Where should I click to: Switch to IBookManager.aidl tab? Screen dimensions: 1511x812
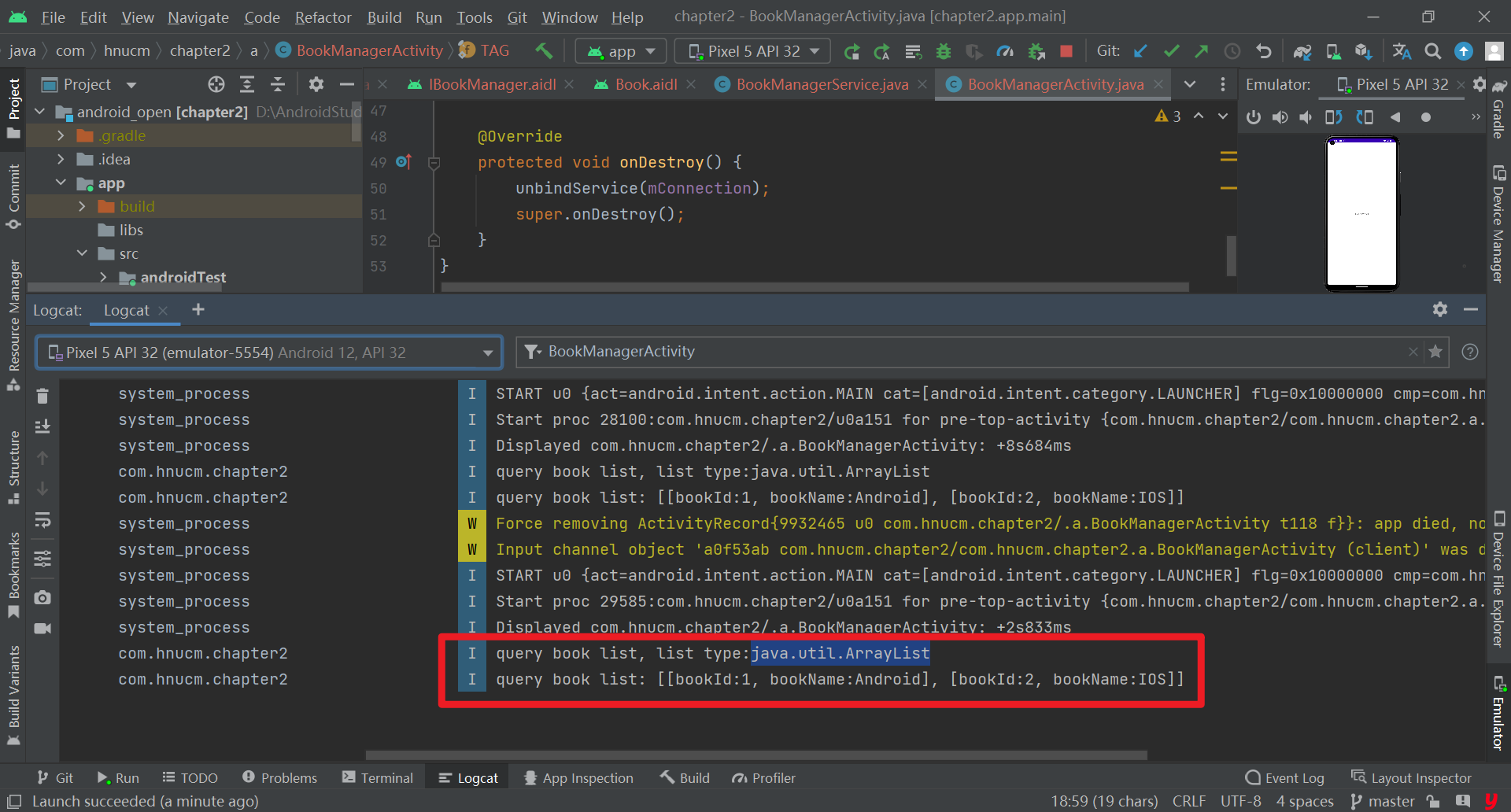point(492,84)
